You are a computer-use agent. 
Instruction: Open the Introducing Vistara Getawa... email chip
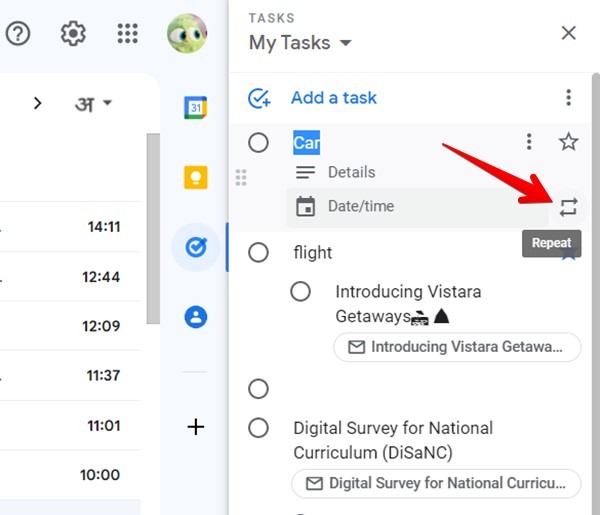(457, 347)
